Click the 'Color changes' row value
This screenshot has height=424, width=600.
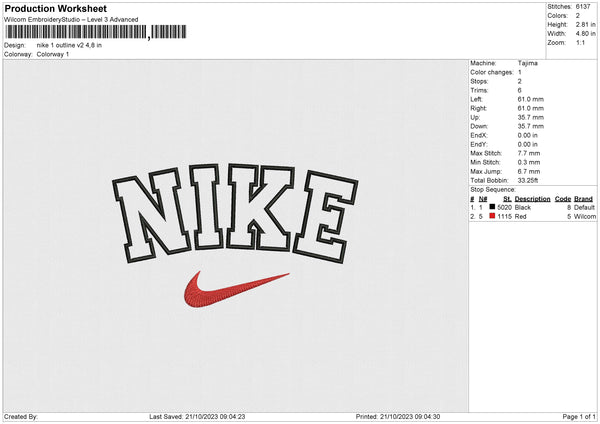point(520,72)
